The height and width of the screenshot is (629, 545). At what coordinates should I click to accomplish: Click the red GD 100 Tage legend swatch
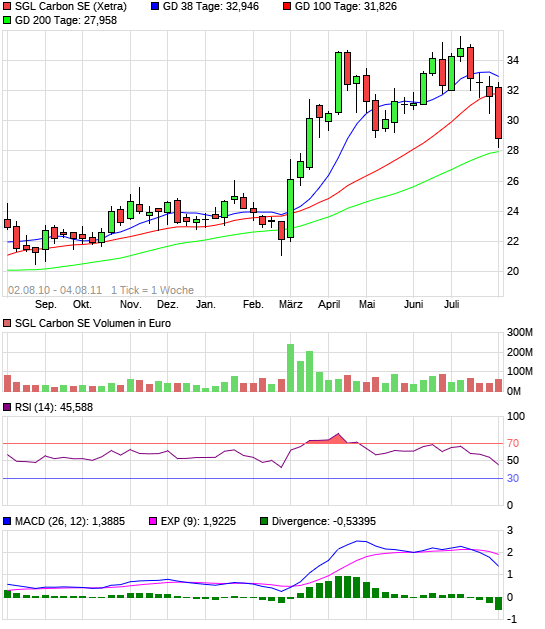click(287, 6)
